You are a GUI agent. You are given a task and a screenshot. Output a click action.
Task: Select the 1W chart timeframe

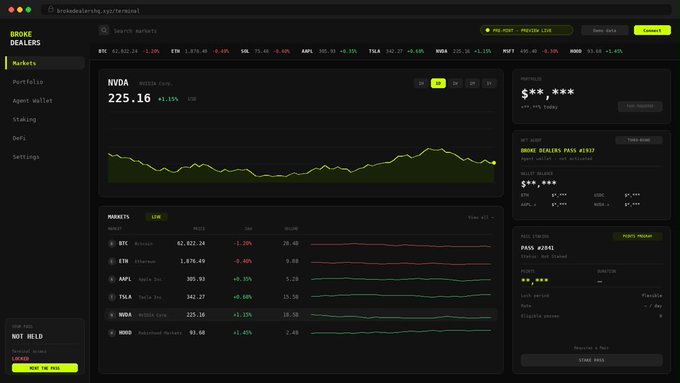coord(455,83)
